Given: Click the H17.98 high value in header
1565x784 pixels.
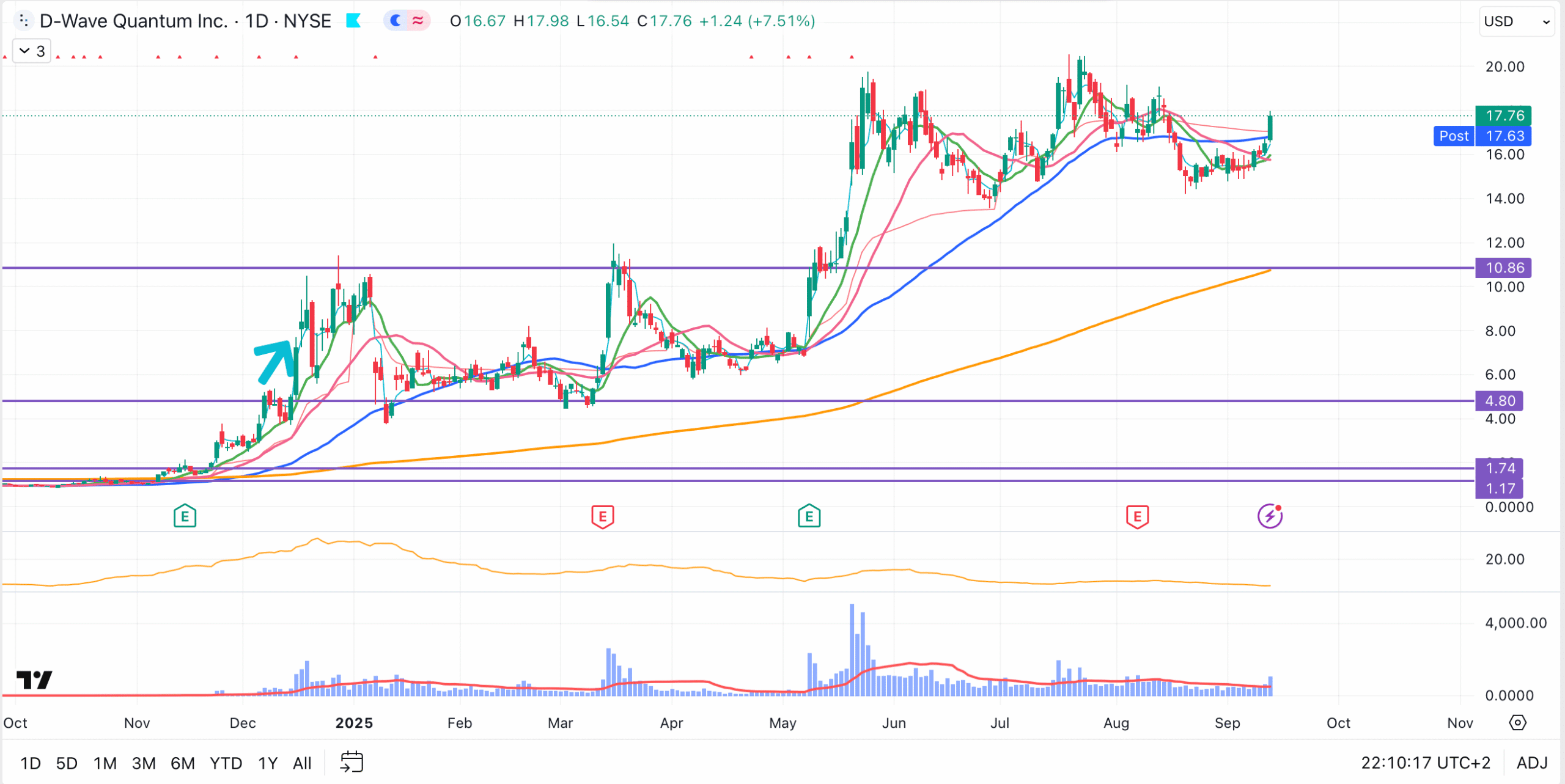Looking at the screenshot, I should [541, 21].
